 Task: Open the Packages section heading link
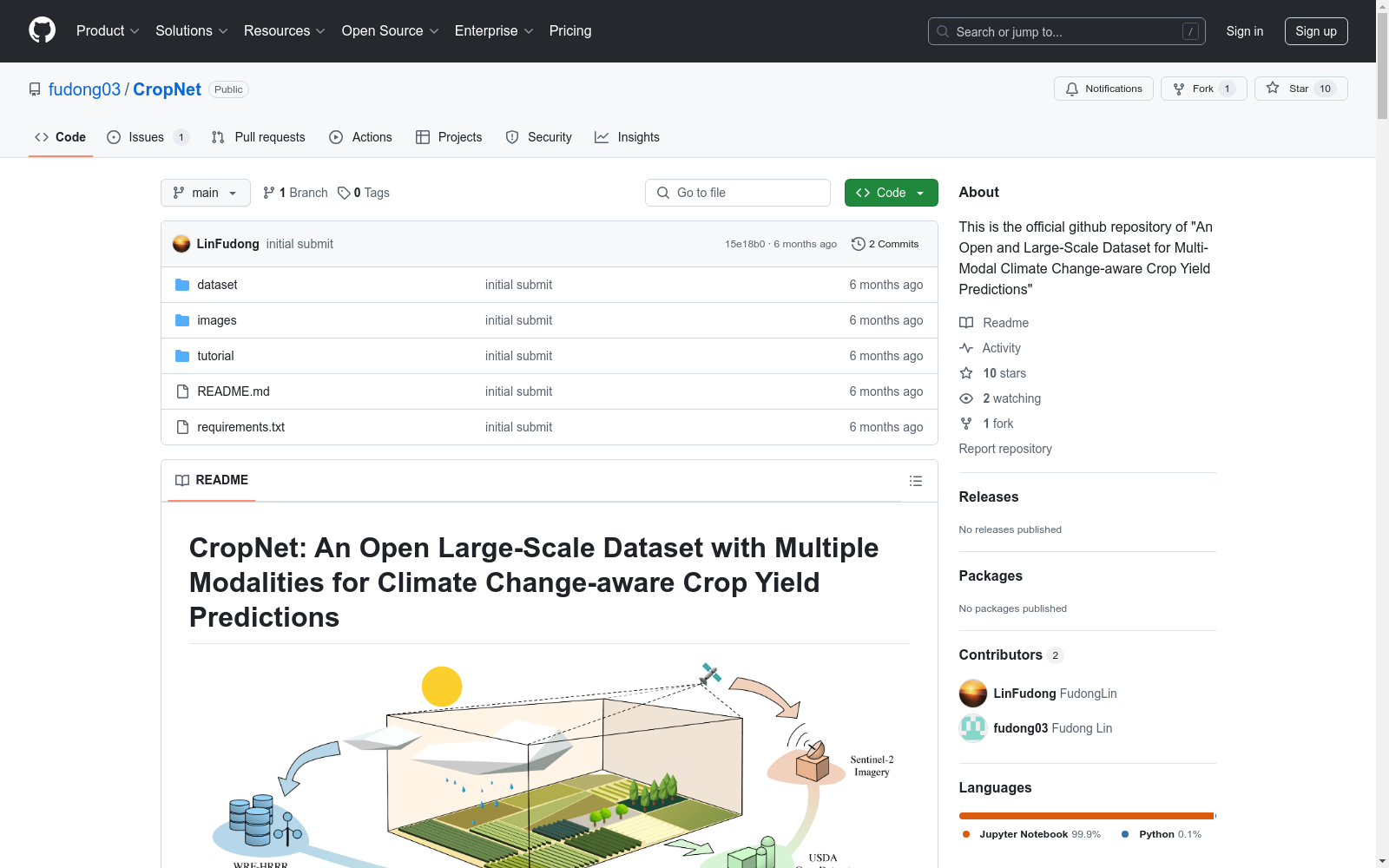991,575
